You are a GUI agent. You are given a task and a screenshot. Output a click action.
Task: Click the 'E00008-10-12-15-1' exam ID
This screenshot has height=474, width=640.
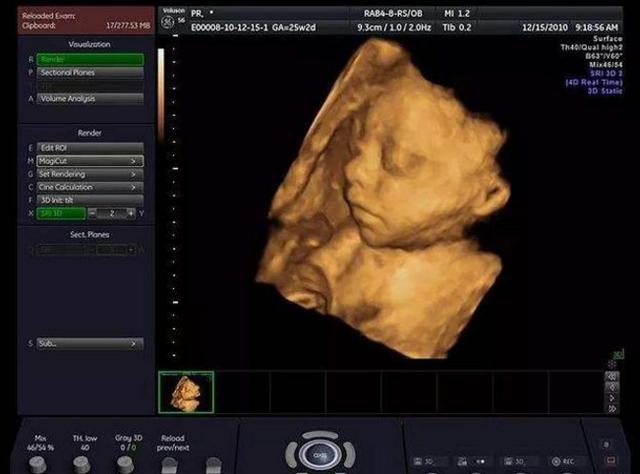230,27
